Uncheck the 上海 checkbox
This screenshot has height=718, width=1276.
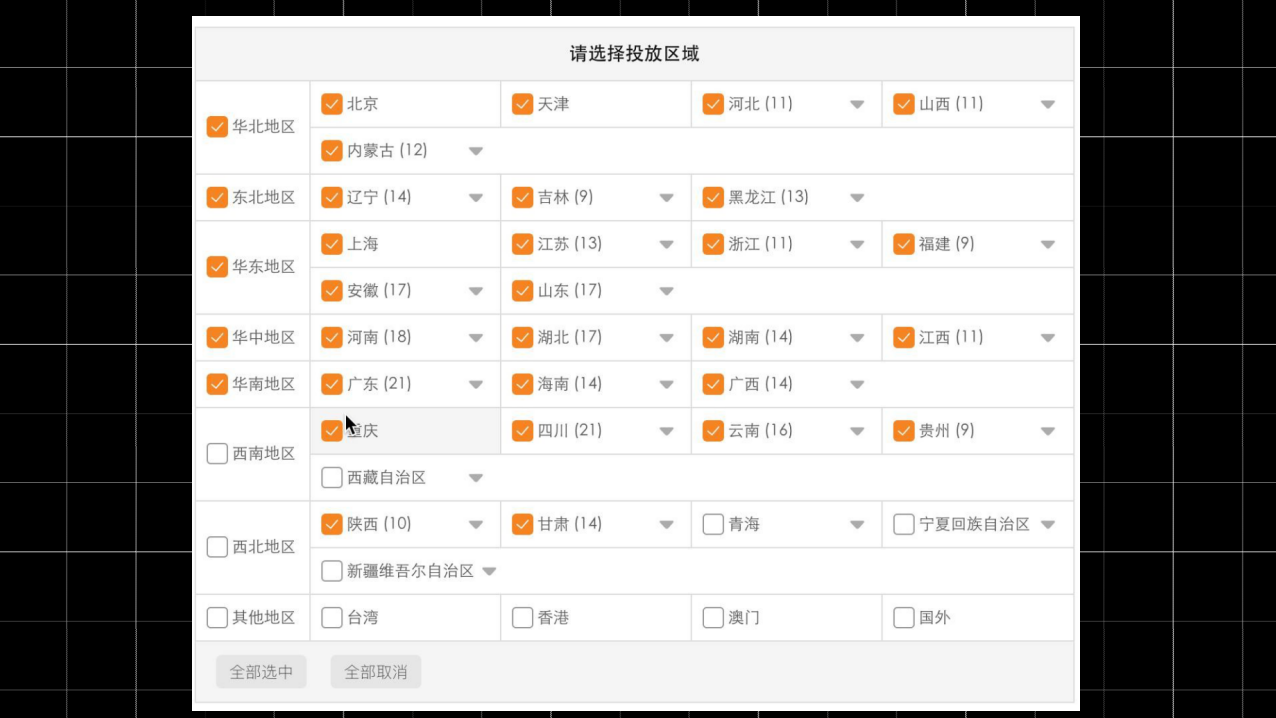[332, 244]
